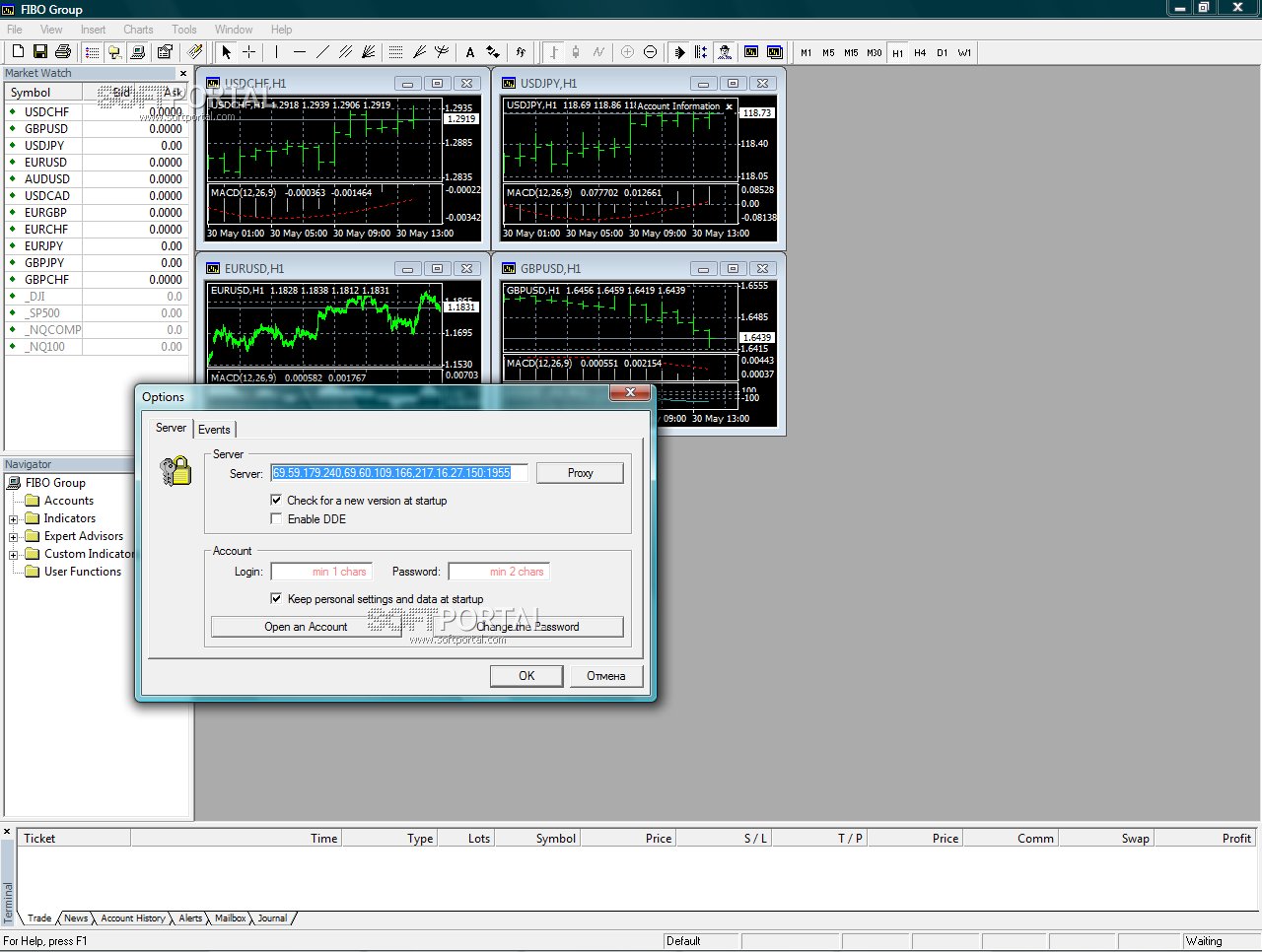
Task: Click the Print icon in the toolbar
Action: tap(63, 52)
